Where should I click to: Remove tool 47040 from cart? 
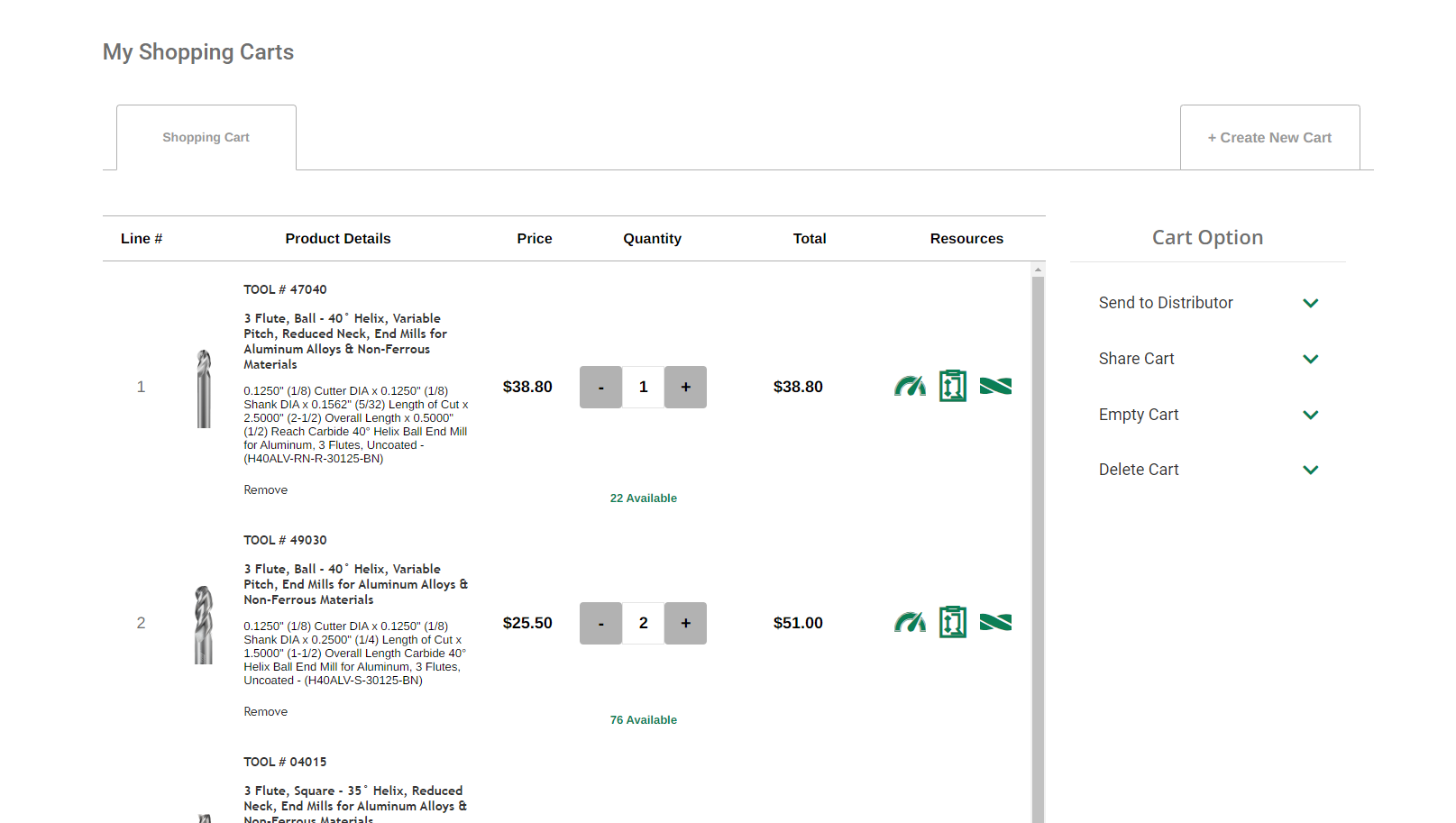[x=265, y=490]
